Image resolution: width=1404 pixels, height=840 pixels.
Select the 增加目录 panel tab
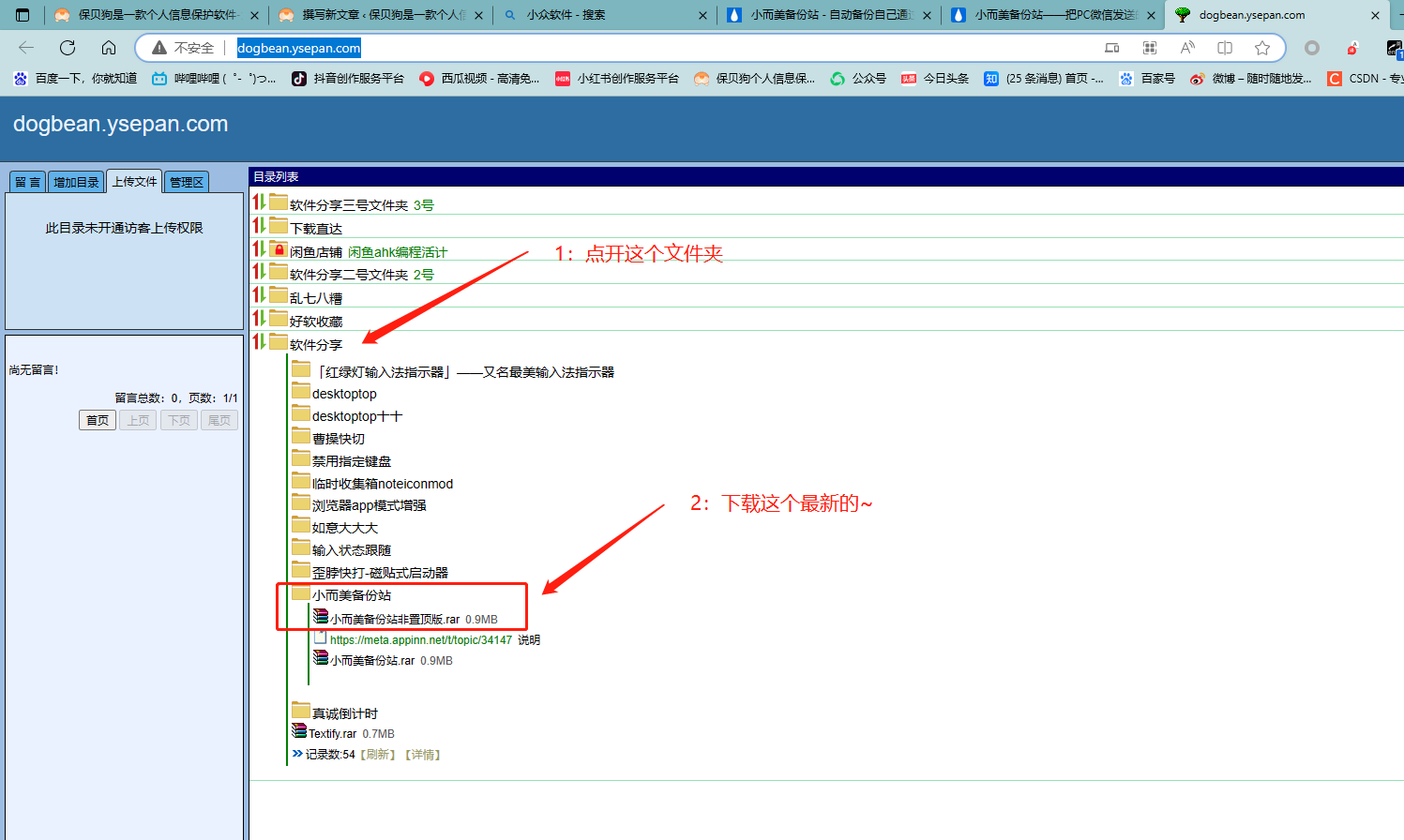(x=76, y=182)
